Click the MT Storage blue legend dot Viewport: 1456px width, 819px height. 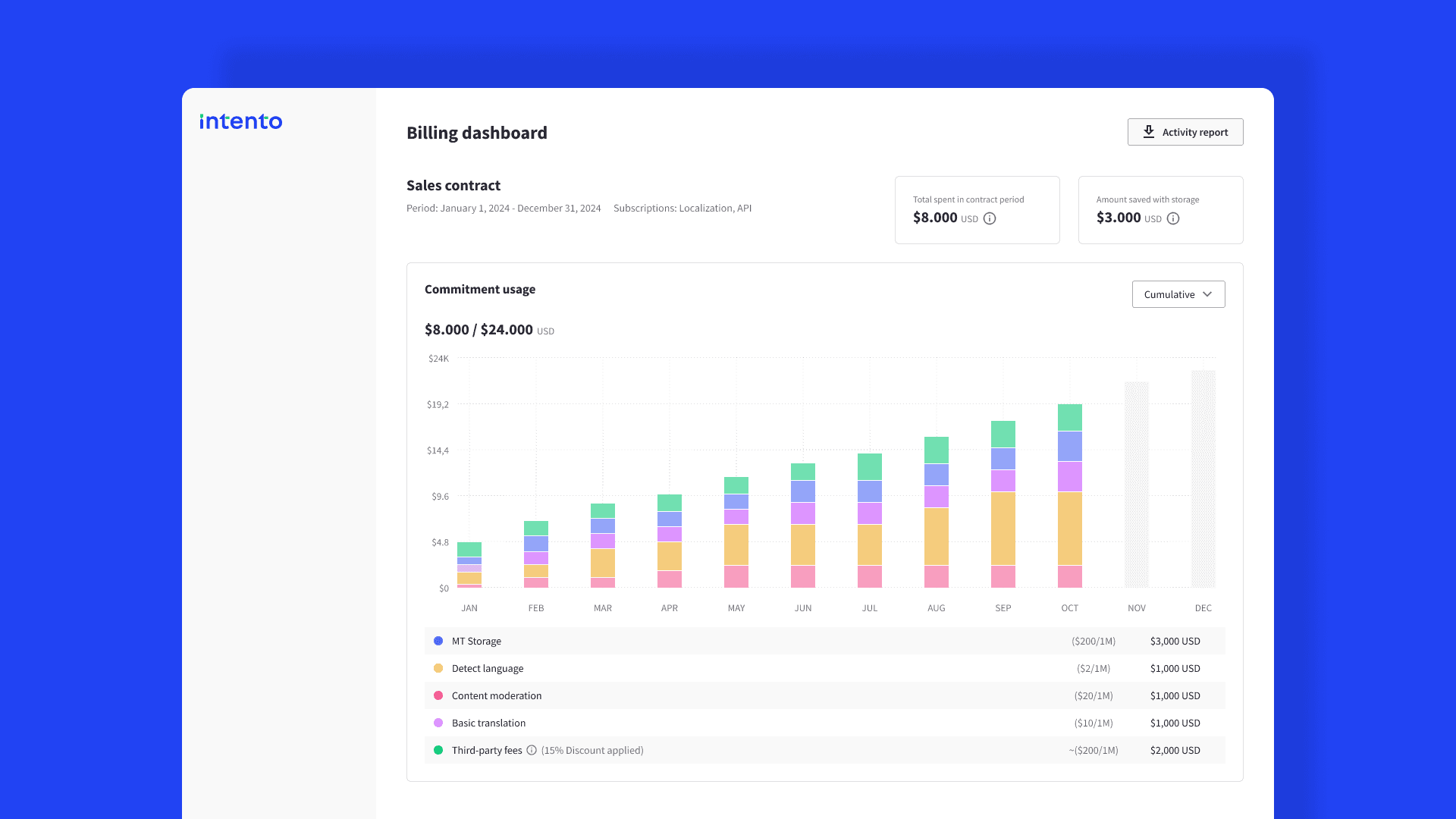pyautogui.click(x=438, y=641)
